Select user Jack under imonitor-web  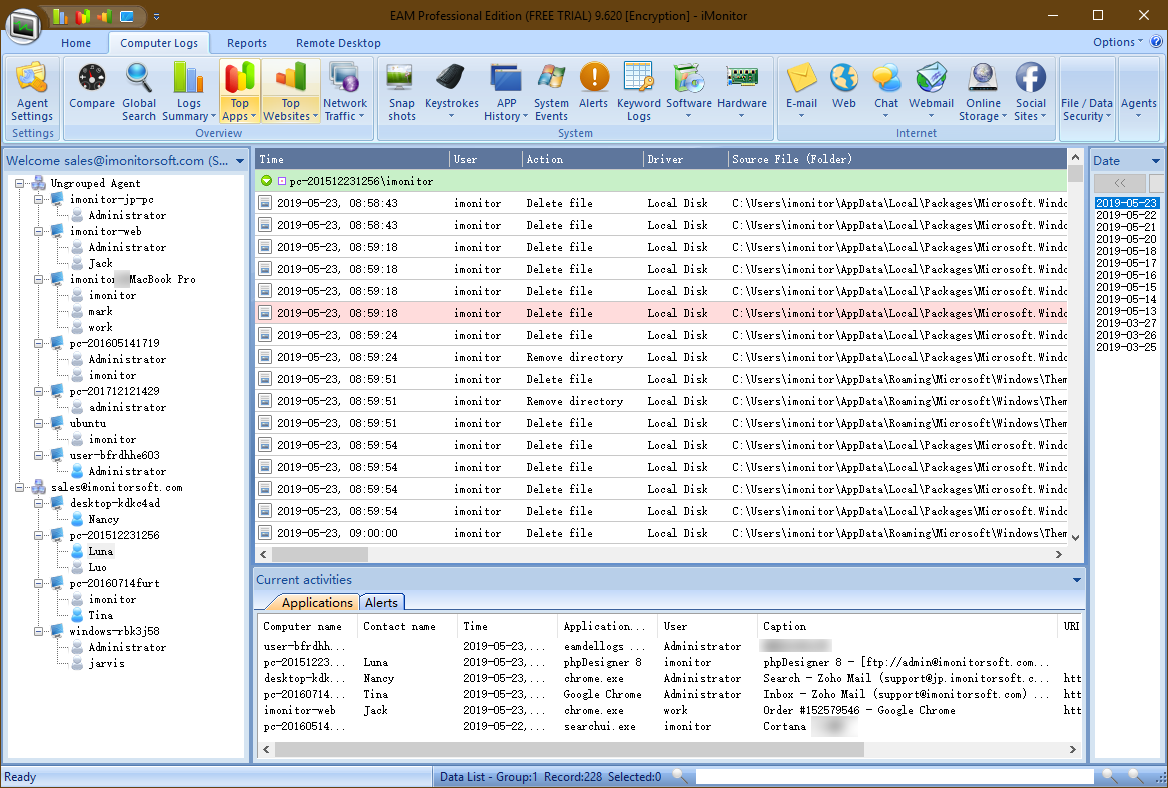(x=101, y=263)
